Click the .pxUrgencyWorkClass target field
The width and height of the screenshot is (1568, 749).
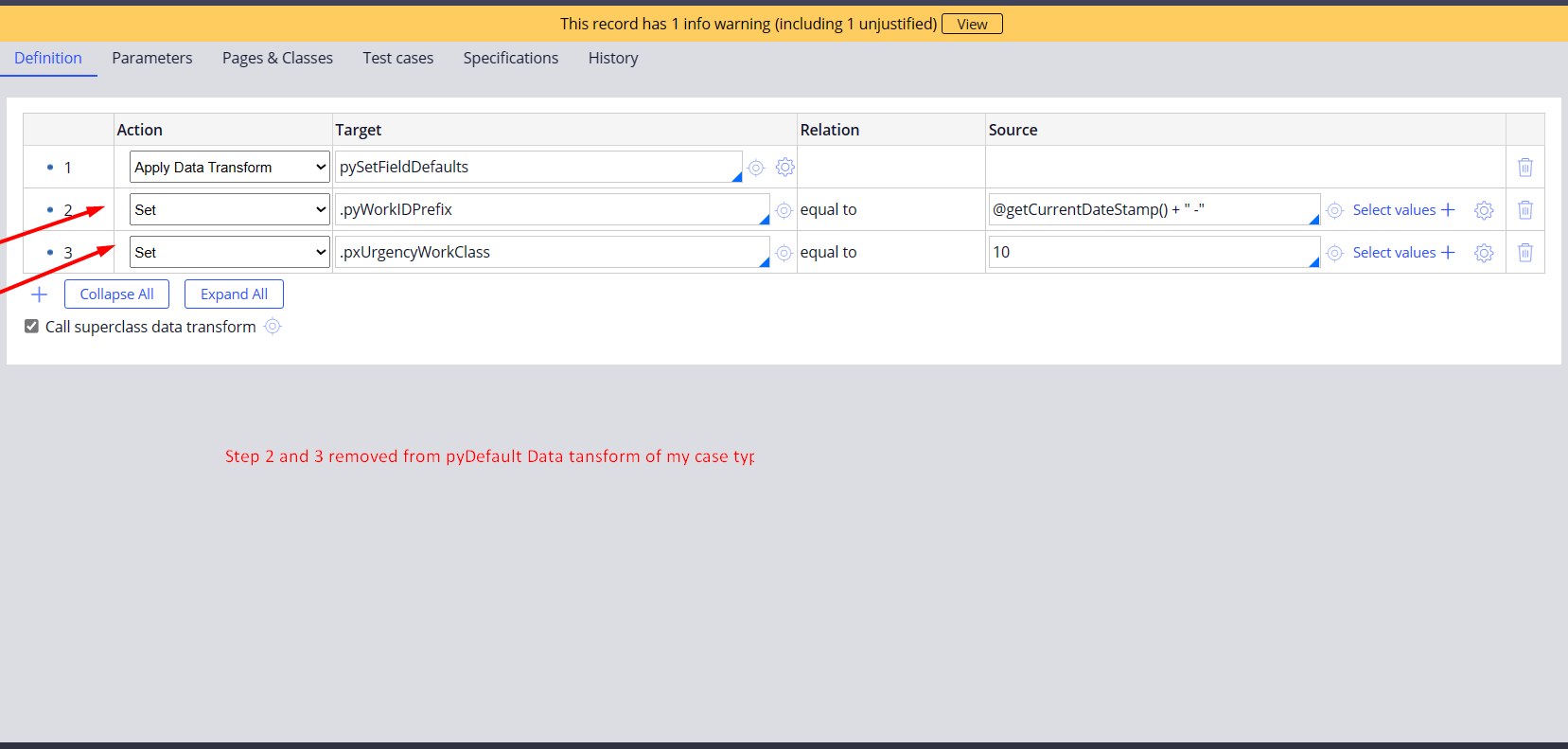pyautogui.click(x=553, y=253)
